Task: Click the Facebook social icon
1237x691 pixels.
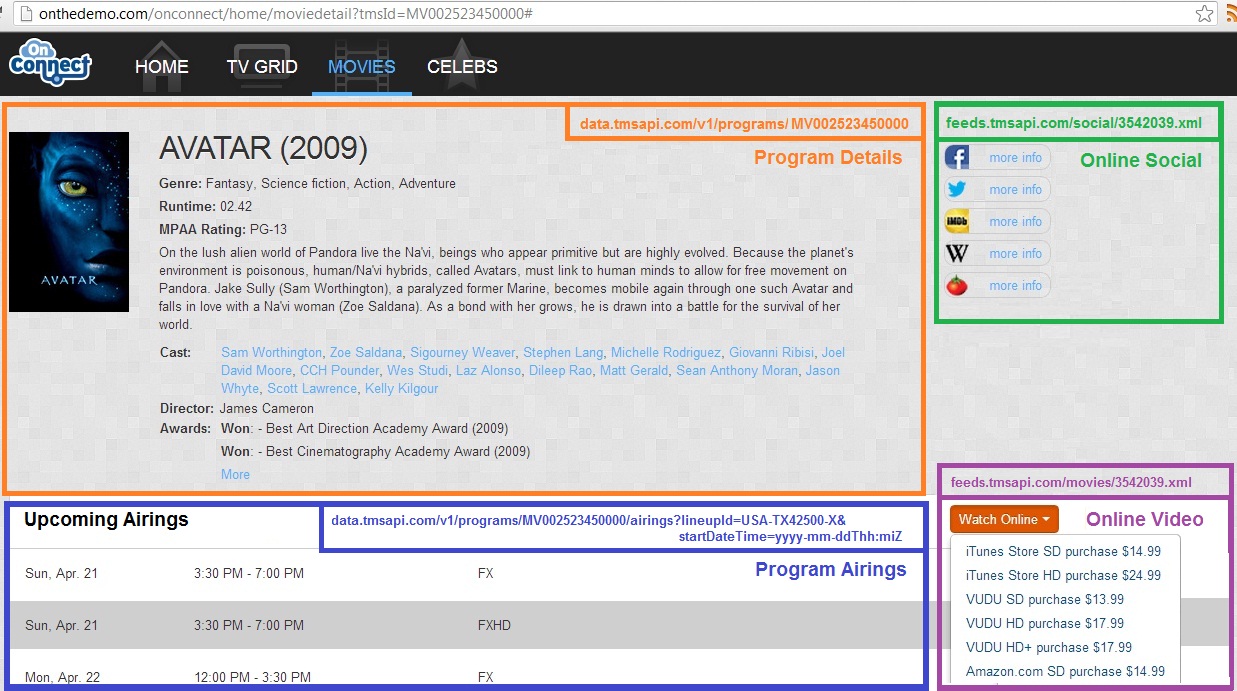Action: tap(958, 156)
